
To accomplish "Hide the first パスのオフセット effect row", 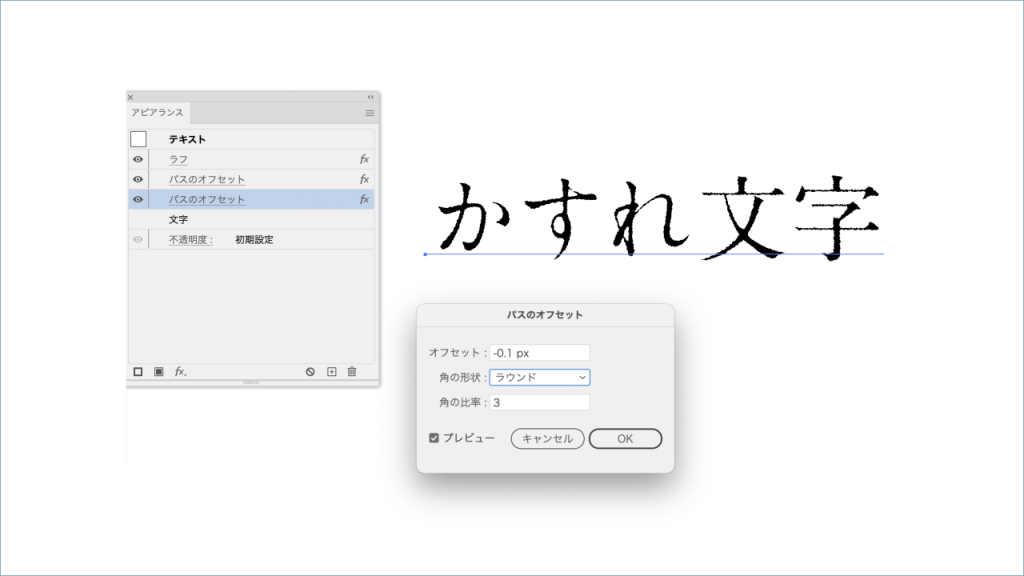I will click(138, 180).
